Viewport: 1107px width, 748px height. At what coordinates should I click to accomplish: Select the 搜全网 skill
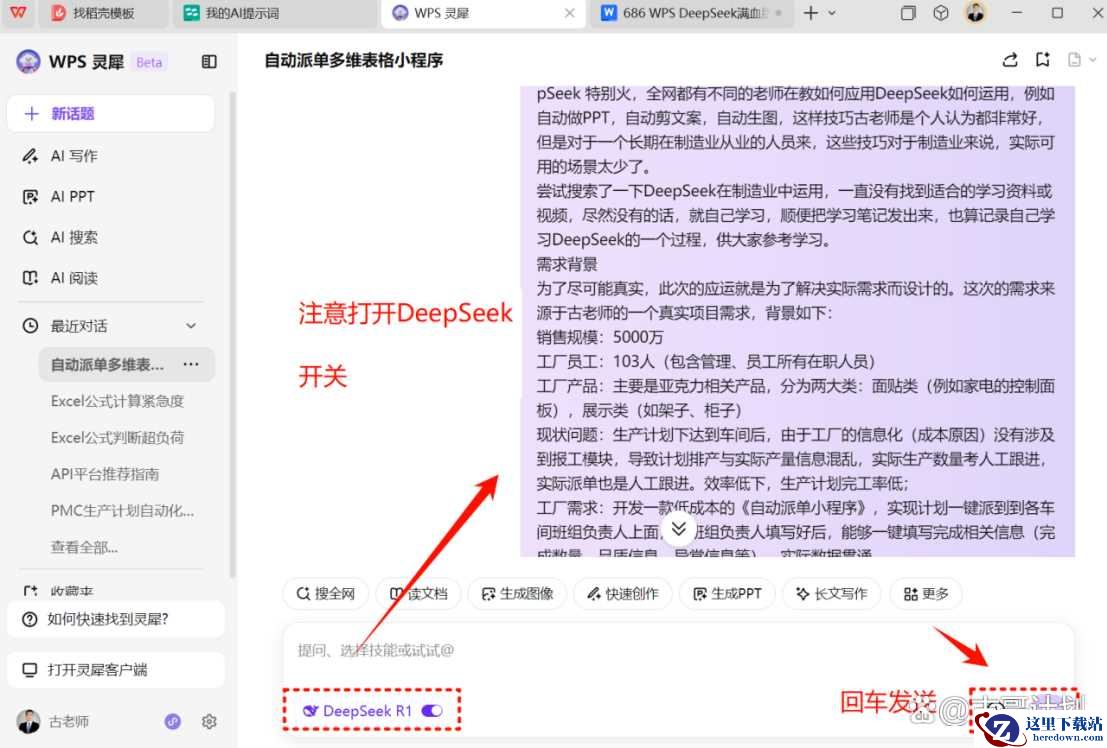tap(325, 594)
